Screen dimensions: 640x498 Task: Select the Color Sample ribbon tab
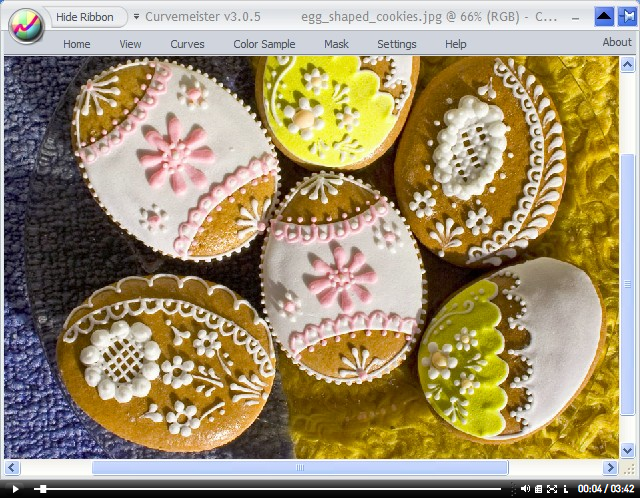click(264, 44)
